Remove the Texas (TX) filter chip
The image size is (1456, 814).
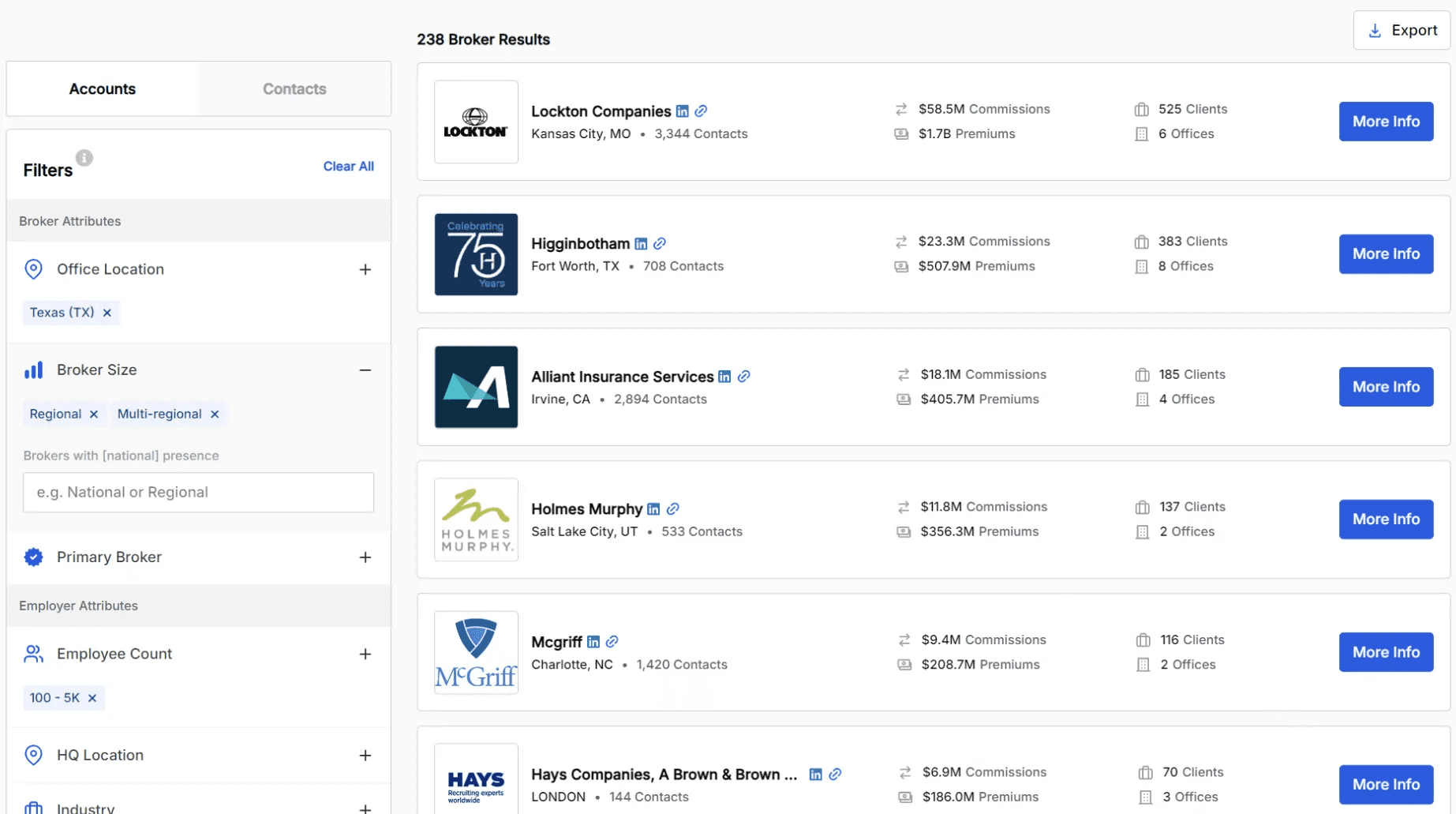[107, 313]
